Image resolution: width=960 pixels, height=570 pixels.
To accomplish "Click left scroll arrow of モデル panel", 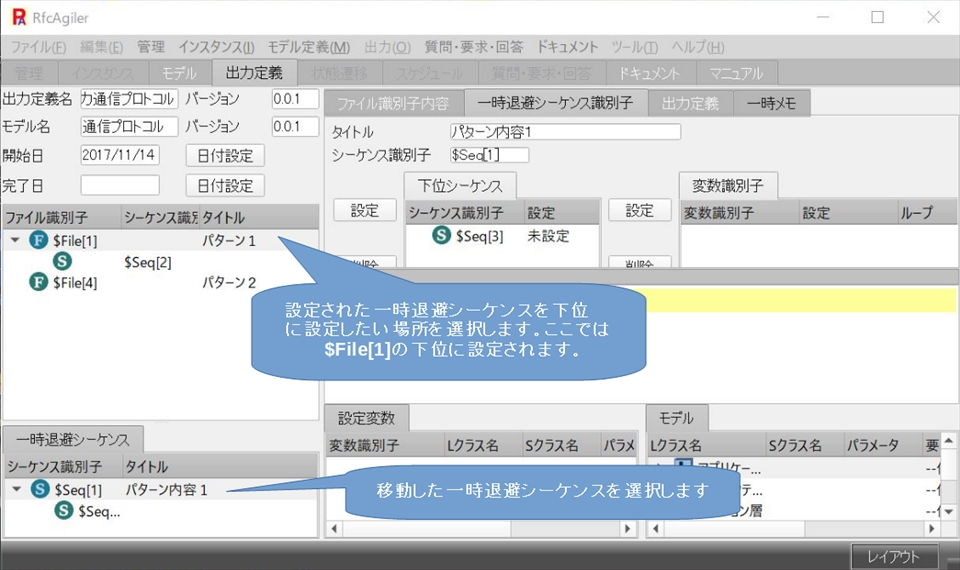I will tap(656, 528).
